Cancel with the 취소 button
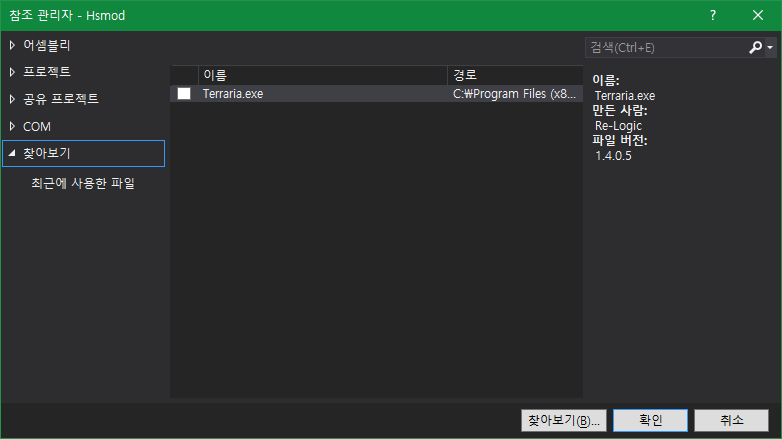 pyautogui.click(x=732, y=421)
